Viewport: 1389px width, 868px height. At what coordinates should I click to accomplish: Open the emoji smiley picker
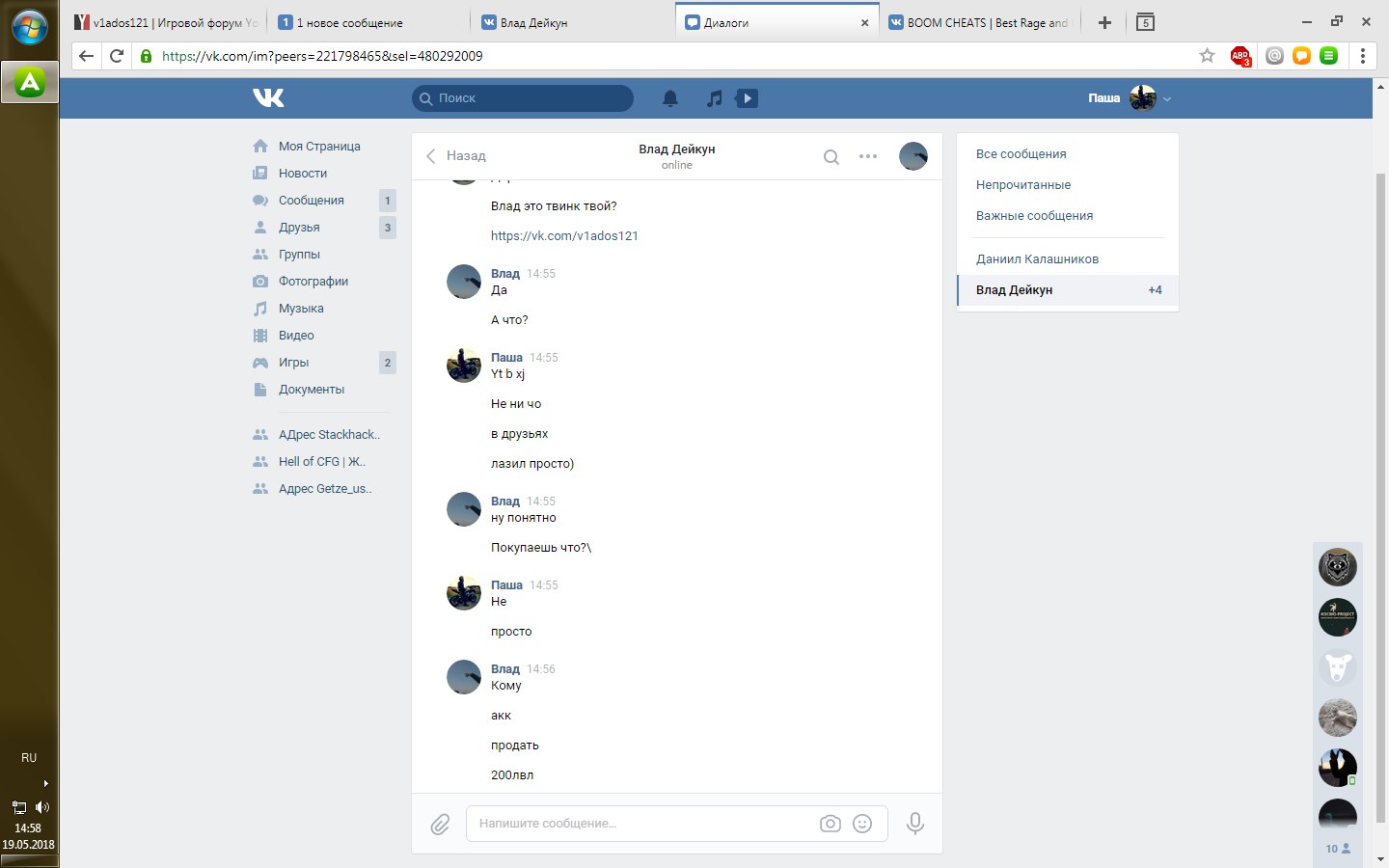[862, 824]
